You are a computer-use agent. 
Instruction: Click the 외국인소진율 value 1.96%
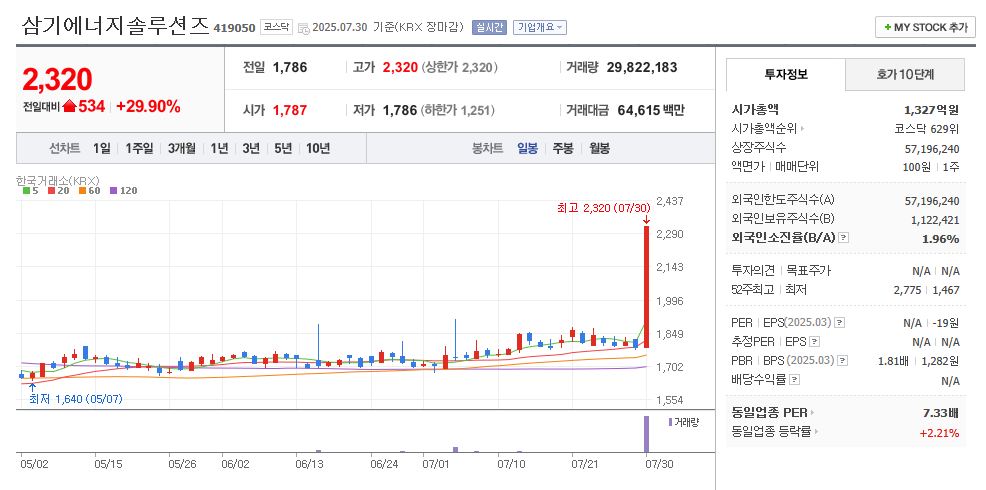coord(941,238)
